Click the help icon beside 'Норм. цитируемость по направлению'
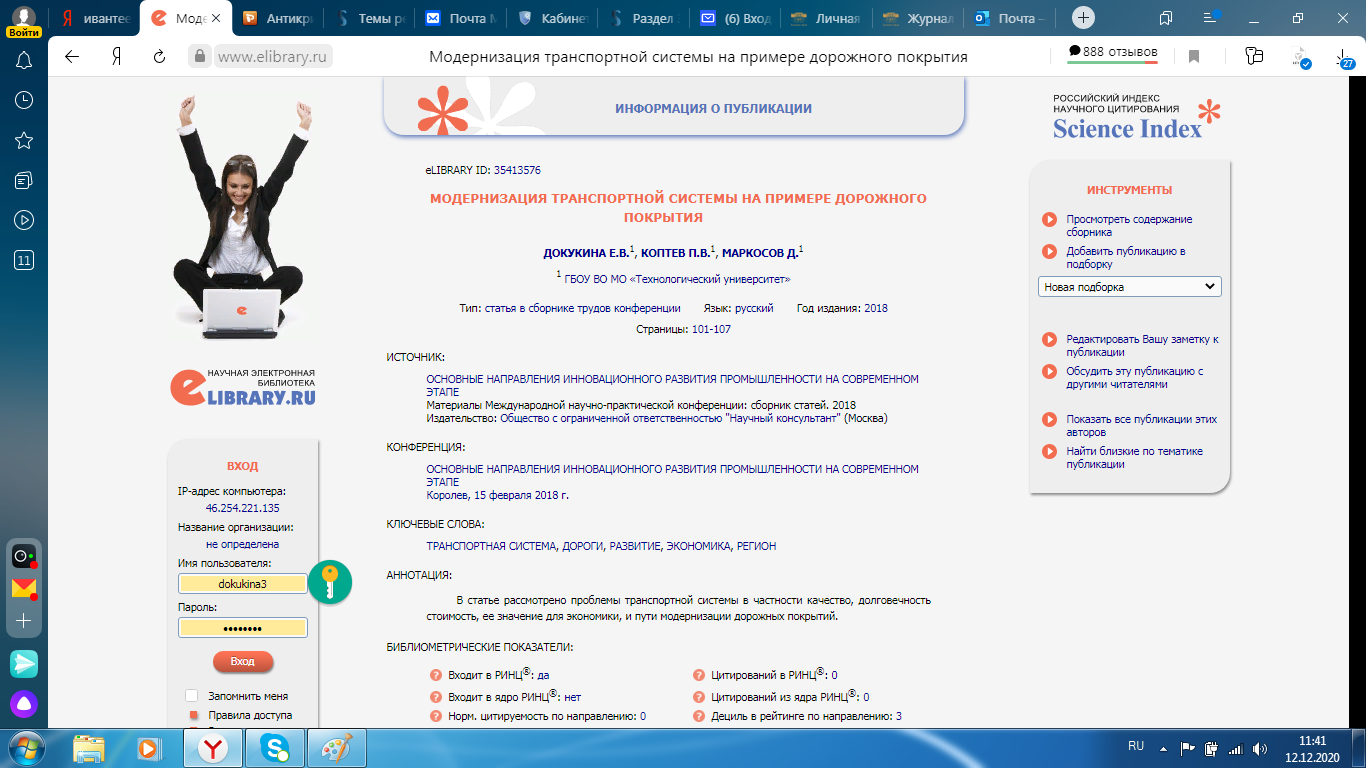1366x768 pixels. pyautogui.click(x=435, y=717)
